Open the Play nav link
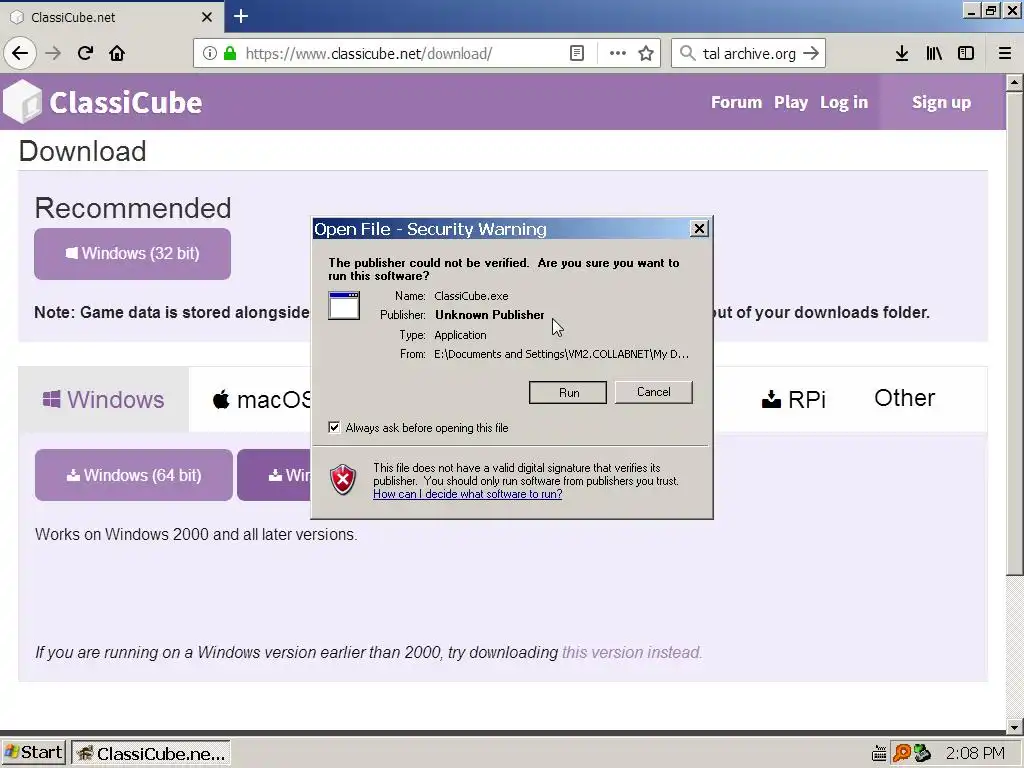This screenshot has width=1024, height=768. click(x=791, y=103)
